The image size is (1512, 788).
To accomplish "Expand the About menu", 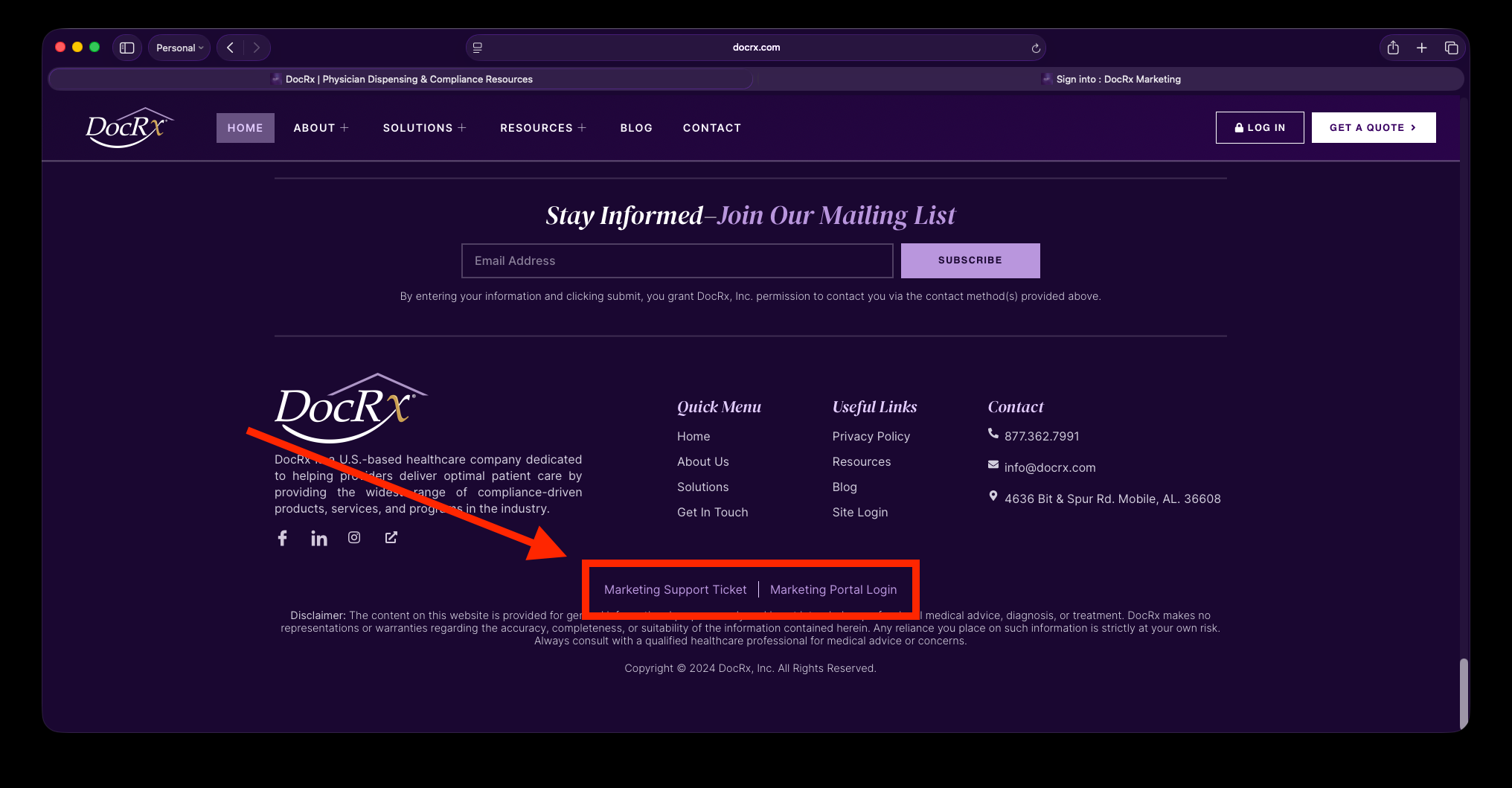I will (321, 128).
